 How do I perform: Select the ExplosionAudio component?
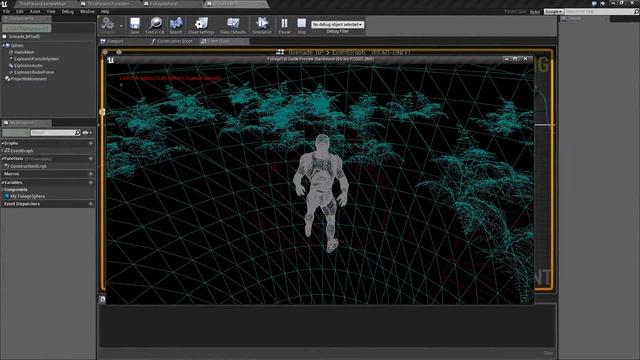tap(28, 65)
